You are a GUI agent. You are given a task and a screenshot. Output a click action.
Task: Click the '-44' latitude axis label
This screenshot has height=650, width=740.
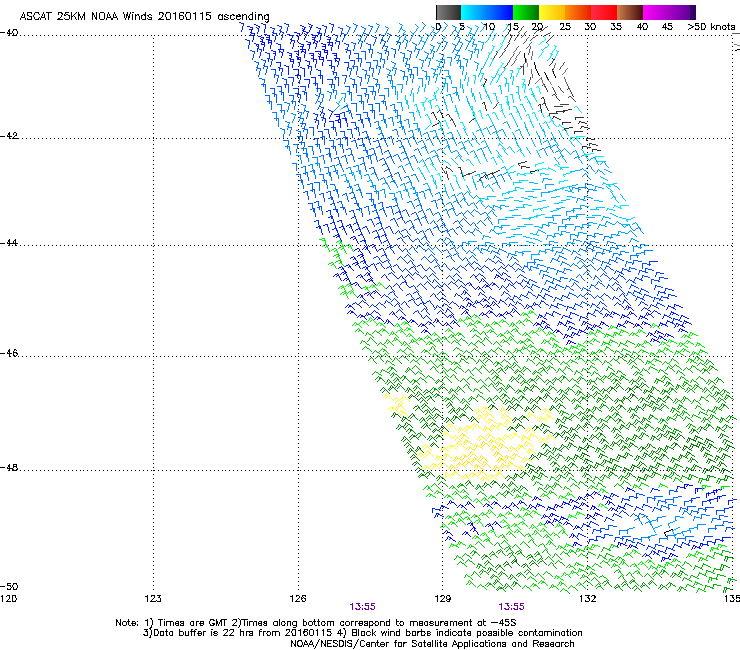tap(9, 243)
